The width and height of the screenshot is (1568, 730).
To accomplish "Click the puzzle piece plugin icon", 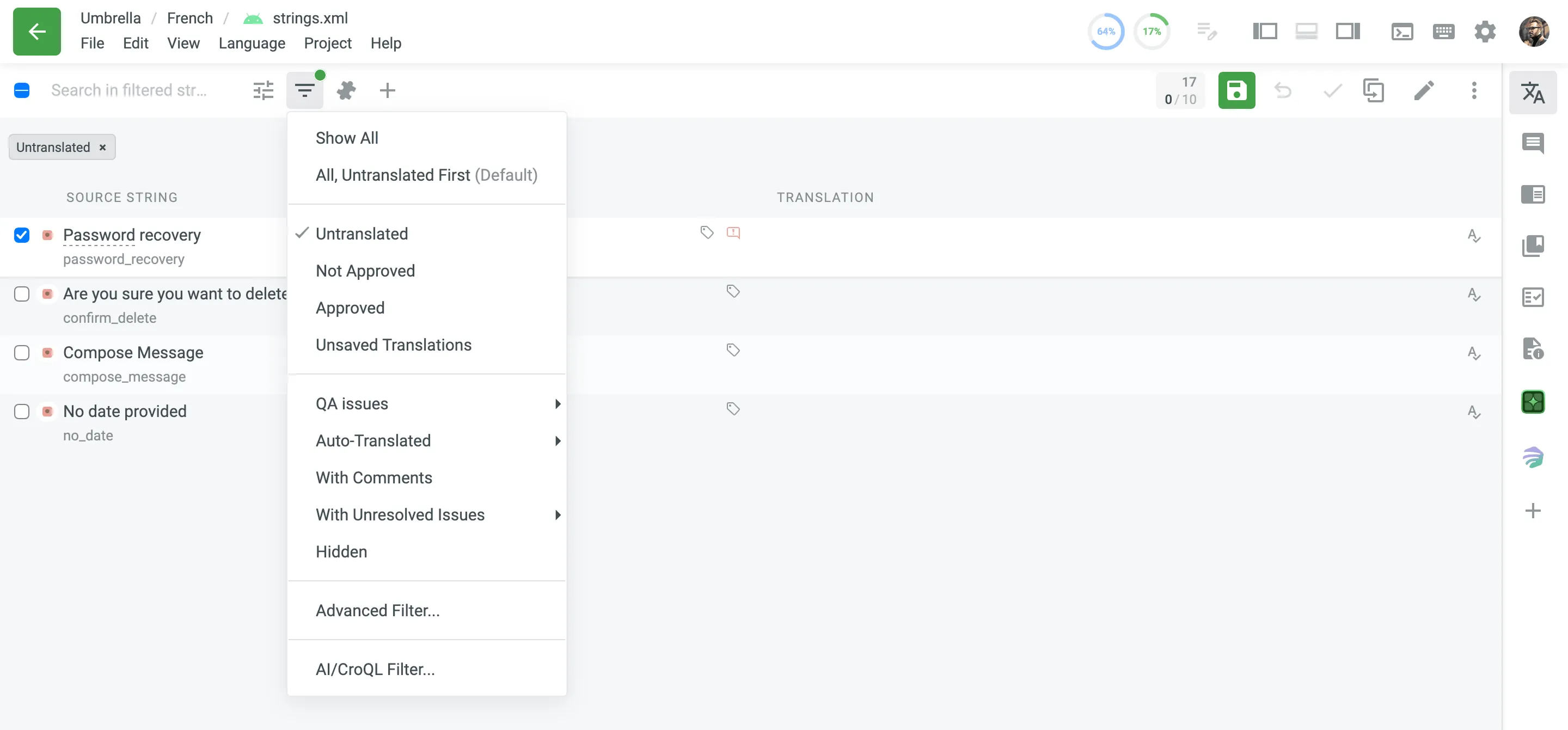I will tap(346, 91).
